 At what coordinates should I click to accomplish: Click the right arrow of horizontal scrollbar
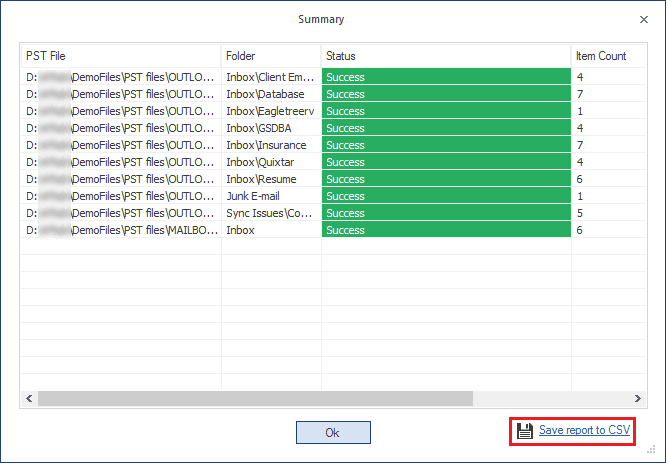coord(638,399)
